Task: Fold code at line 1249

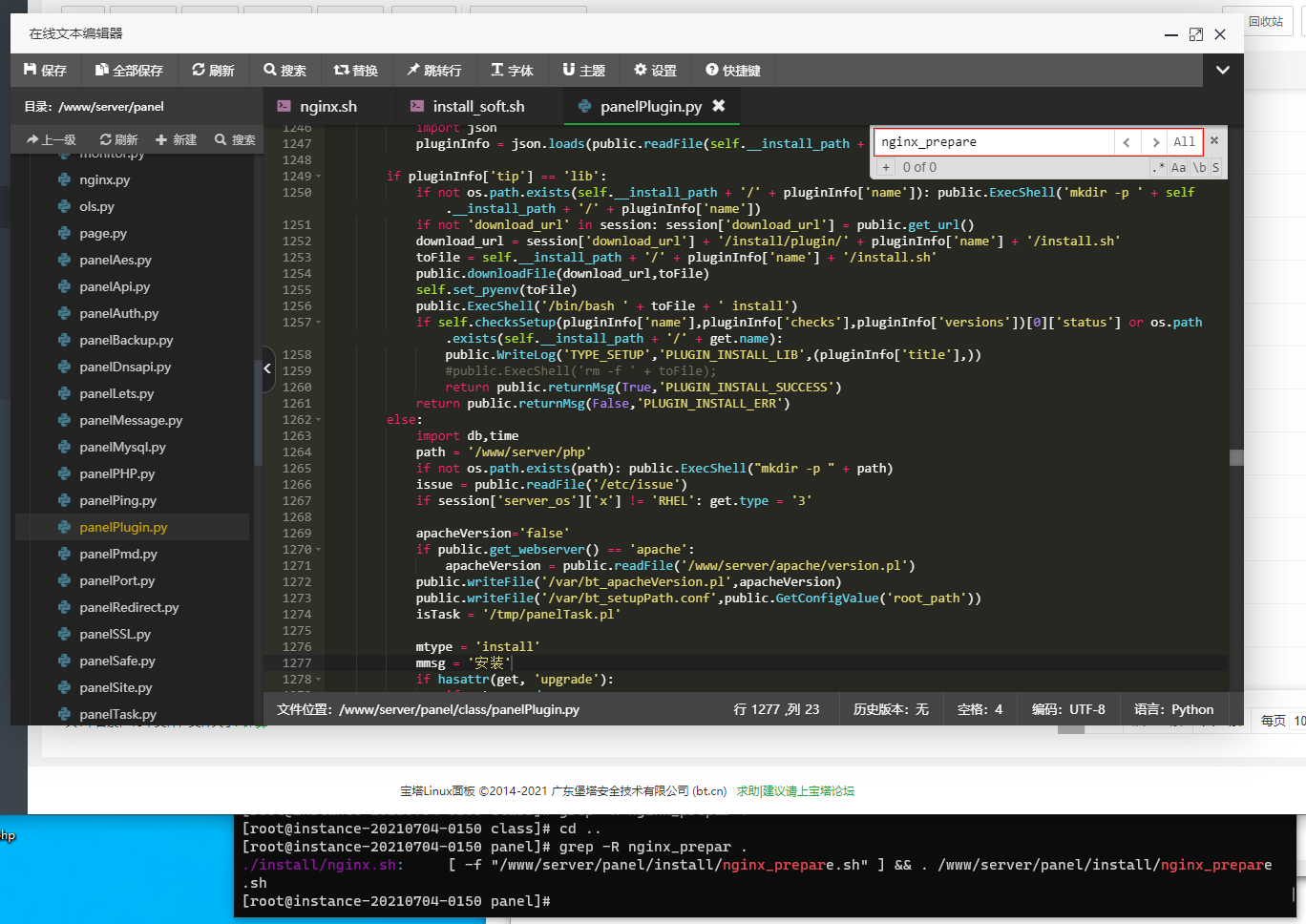Action: [318, 177]
